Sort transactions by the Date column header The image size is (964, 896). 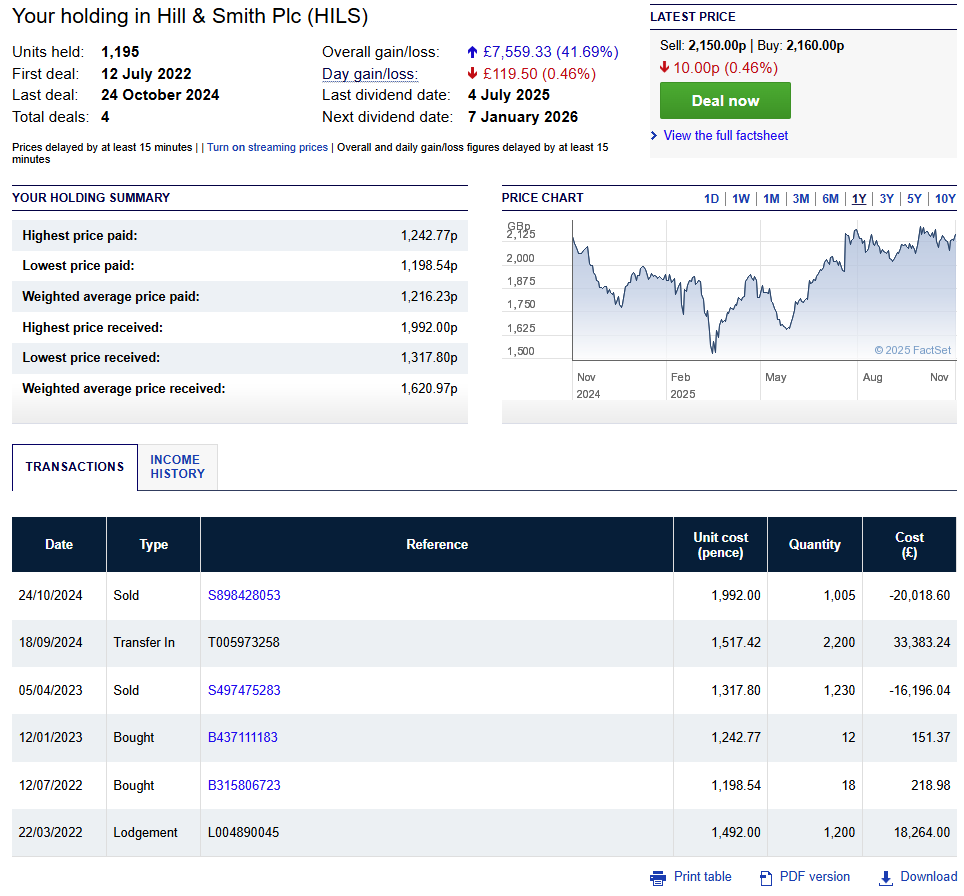tap(59, 545)
